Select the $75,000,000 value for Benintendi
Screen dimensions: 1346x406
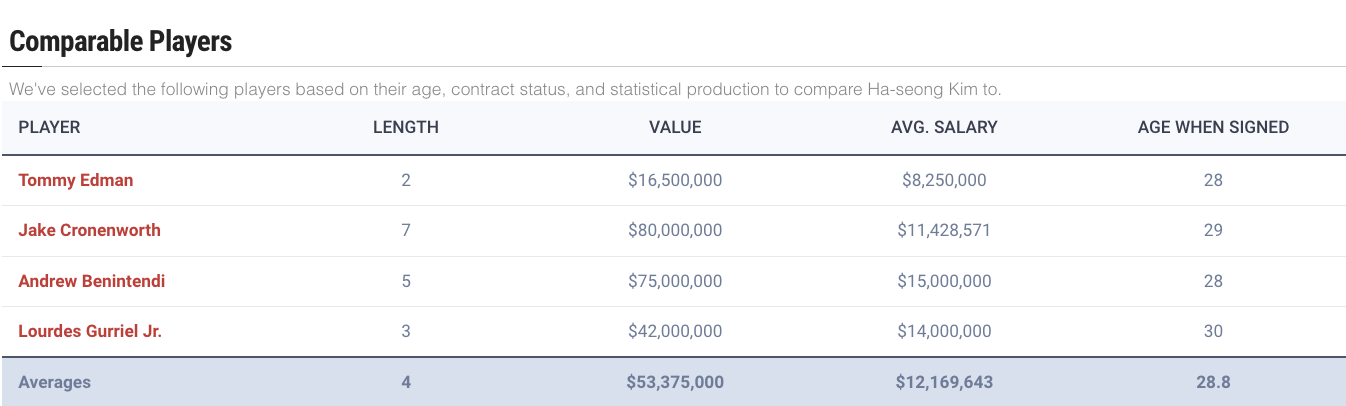(x=675, y=281)
